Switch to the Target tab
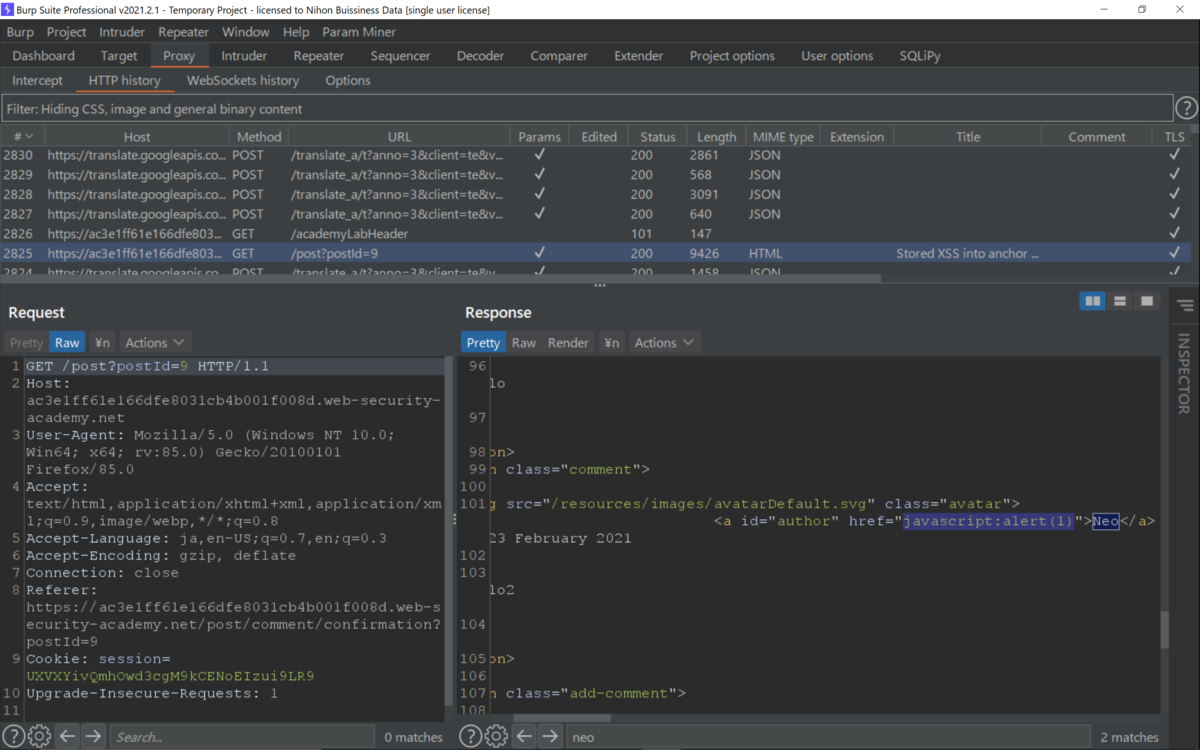The width and height of the screenshot is (1200, 750). [x=119, y=56]
